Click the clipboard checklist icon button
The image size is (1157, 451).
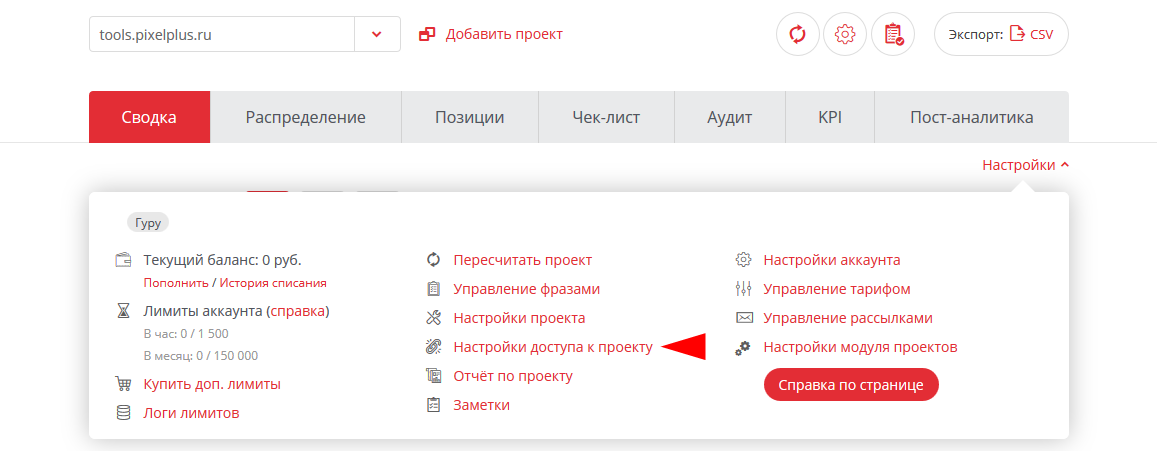point(893,34)
